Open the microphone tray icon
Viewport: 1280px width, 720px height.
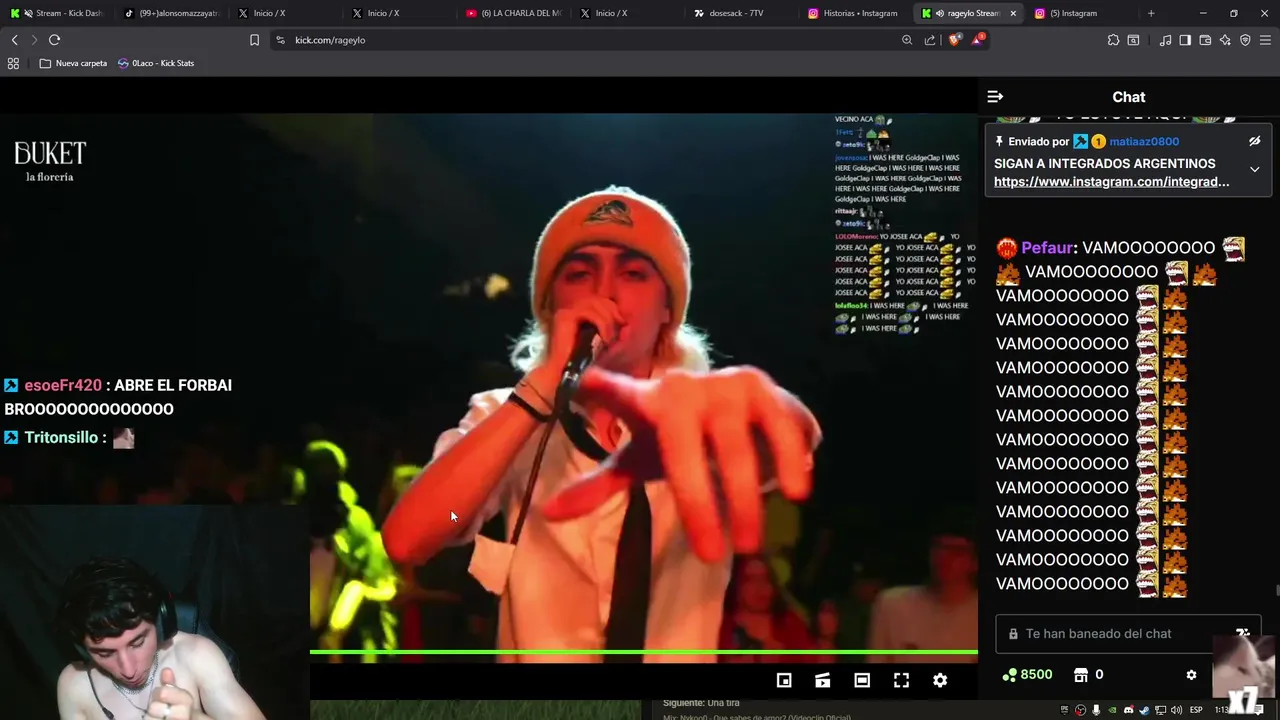tap(1096, 710)
